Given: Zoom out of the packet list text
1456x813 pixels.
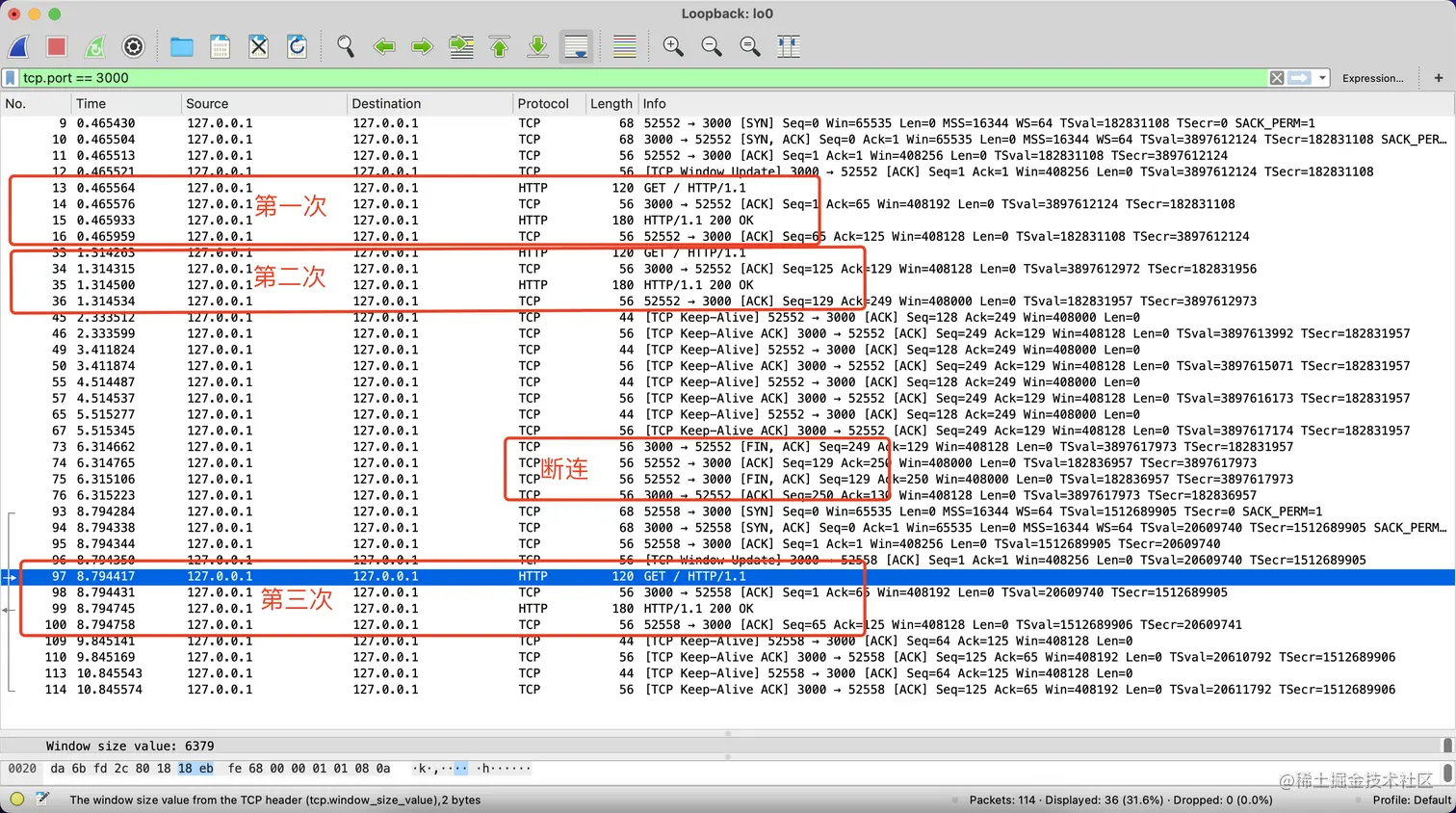Looking at the screenshot, I should click(x=712, y=46).
